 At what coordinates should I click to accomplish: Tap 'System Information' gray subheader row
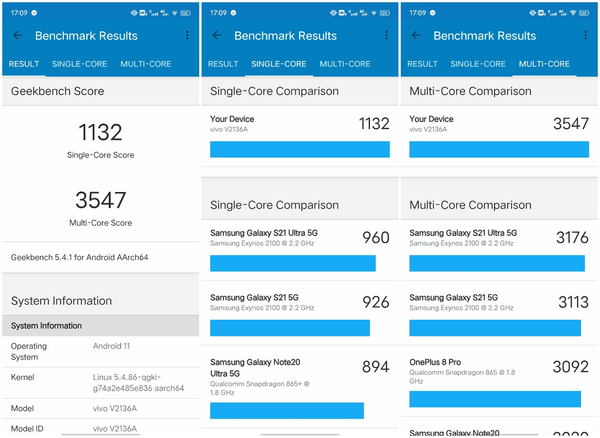[101, 326]
